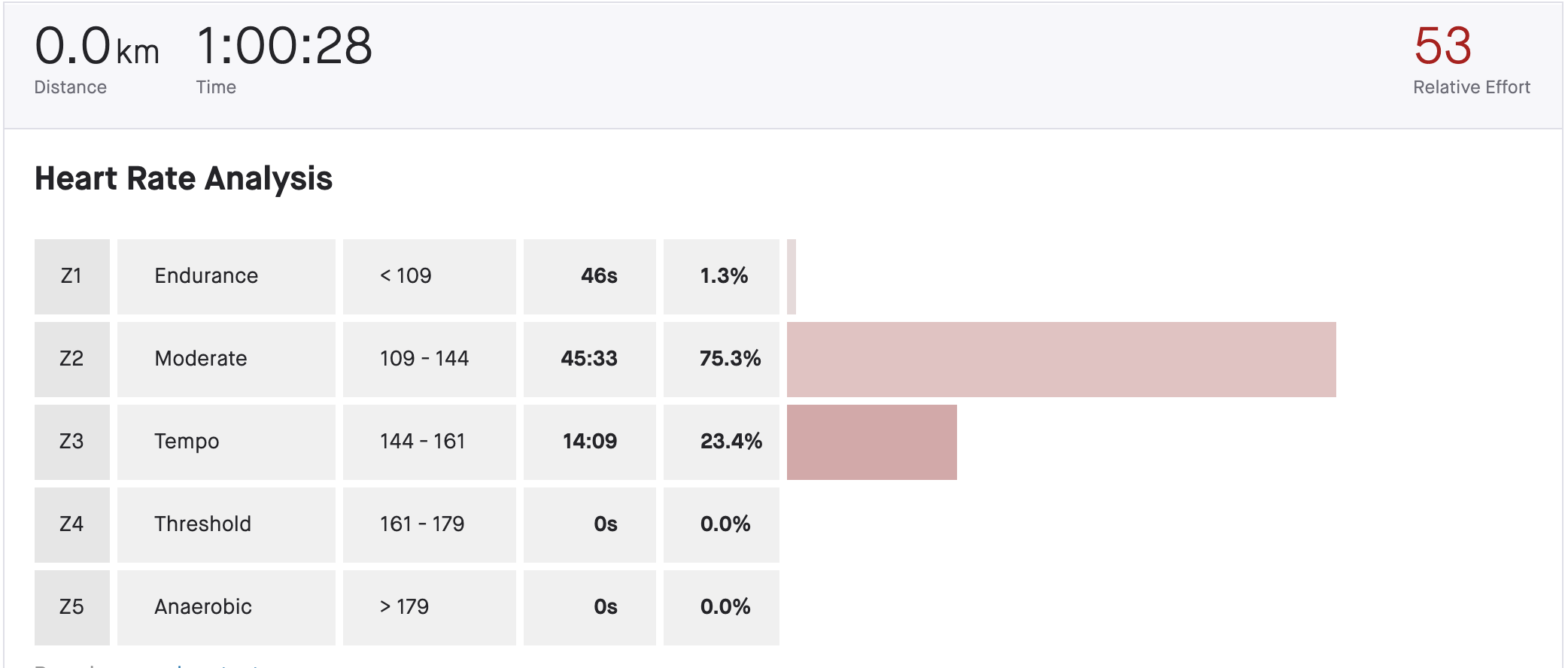Image resolution: width=1568 pixels, height=668 pixels.
Task: Click the Z3 Tempo zone bar
Action: point(871,442)
